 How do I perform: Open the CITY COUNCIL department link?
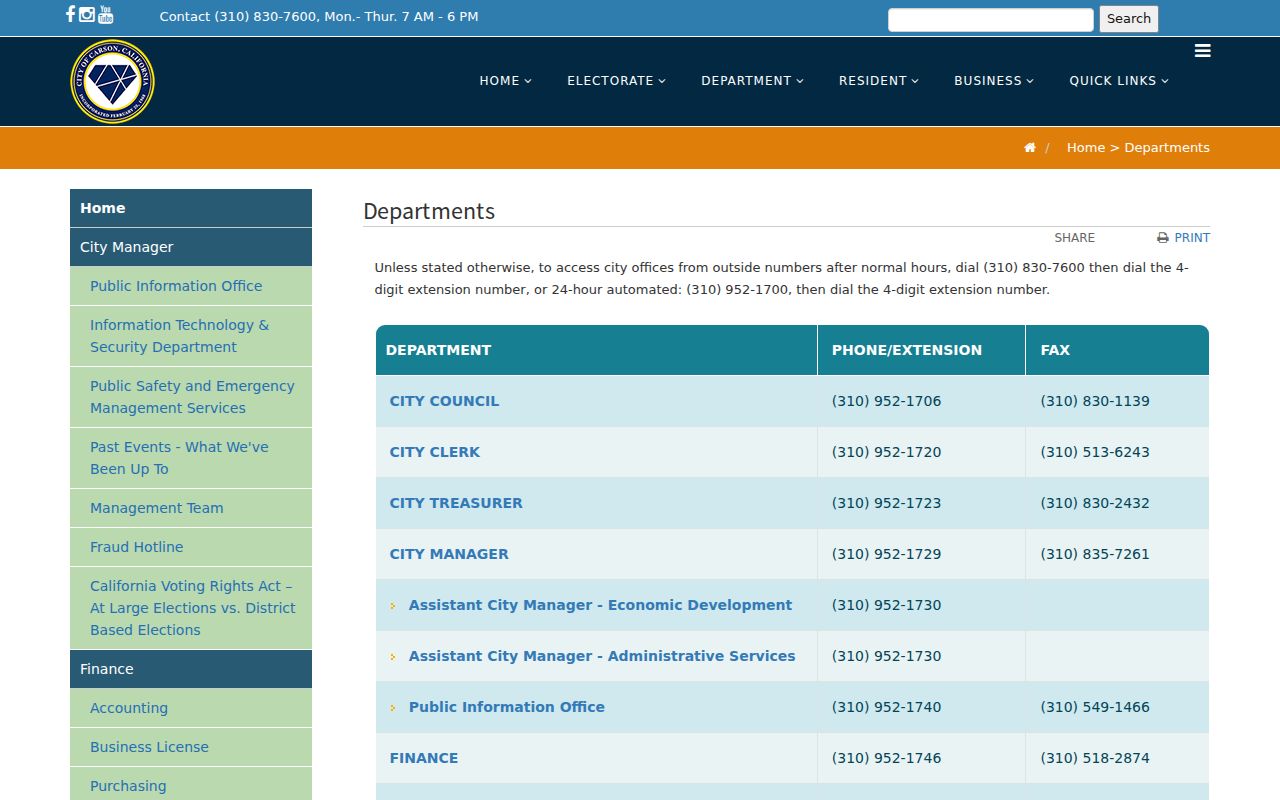pos(444,401)
